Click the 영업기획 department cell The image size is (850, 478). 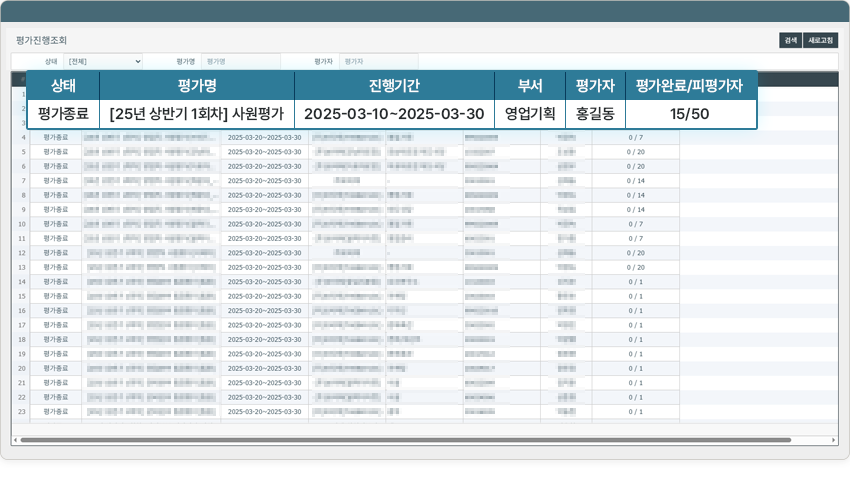(x=530, y=114)
